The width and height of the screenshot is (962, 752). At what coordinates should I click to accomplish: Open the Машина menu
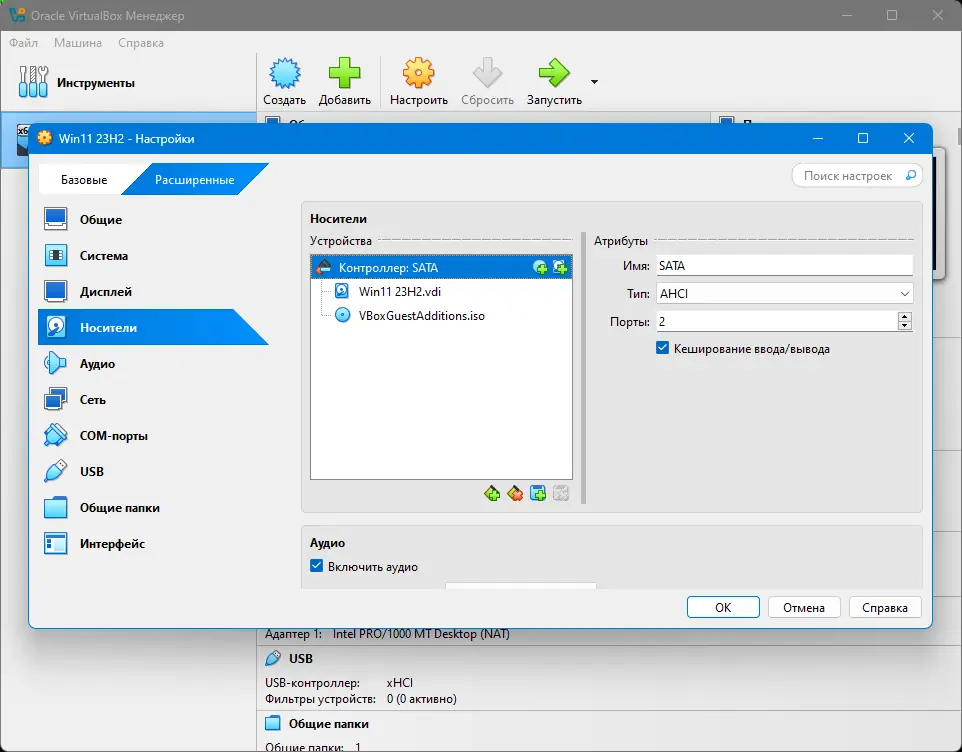(78, 43)
